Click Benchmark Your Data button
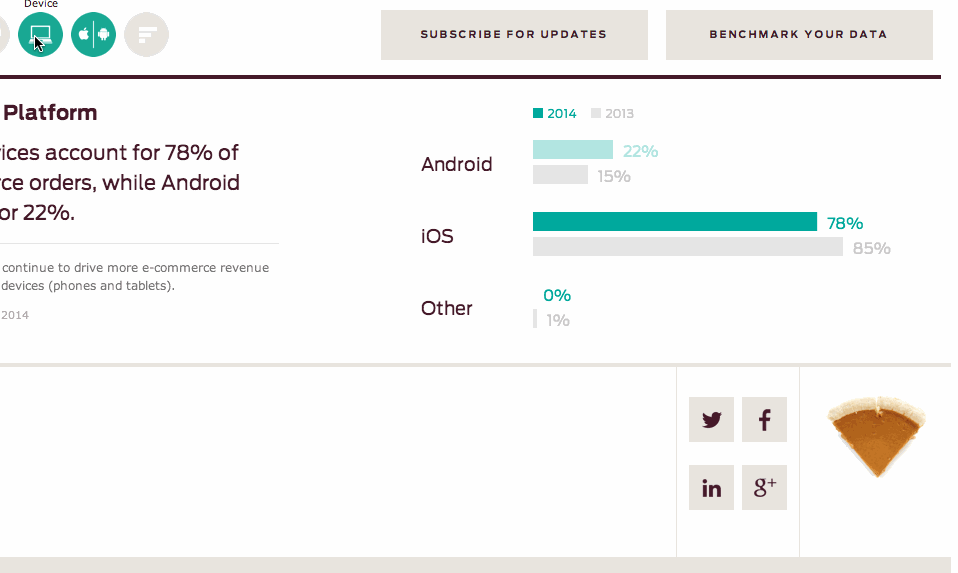958x573 pixels. pos(799,35)
